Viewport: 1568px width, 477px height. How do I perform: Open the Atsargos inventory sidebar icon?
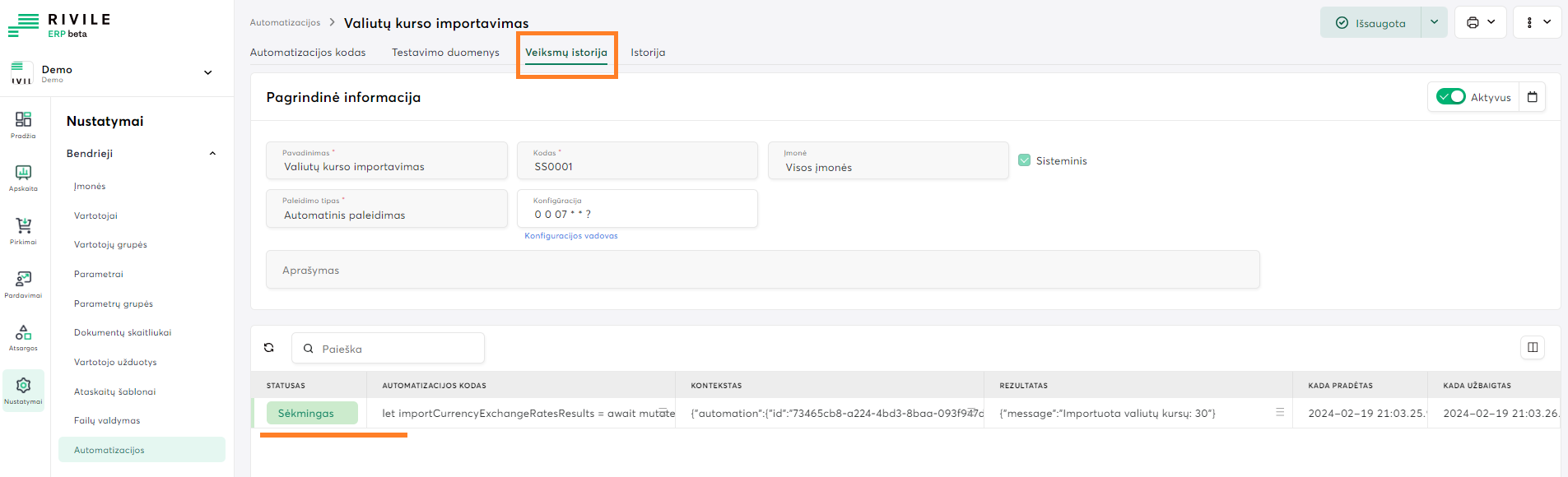23,336
